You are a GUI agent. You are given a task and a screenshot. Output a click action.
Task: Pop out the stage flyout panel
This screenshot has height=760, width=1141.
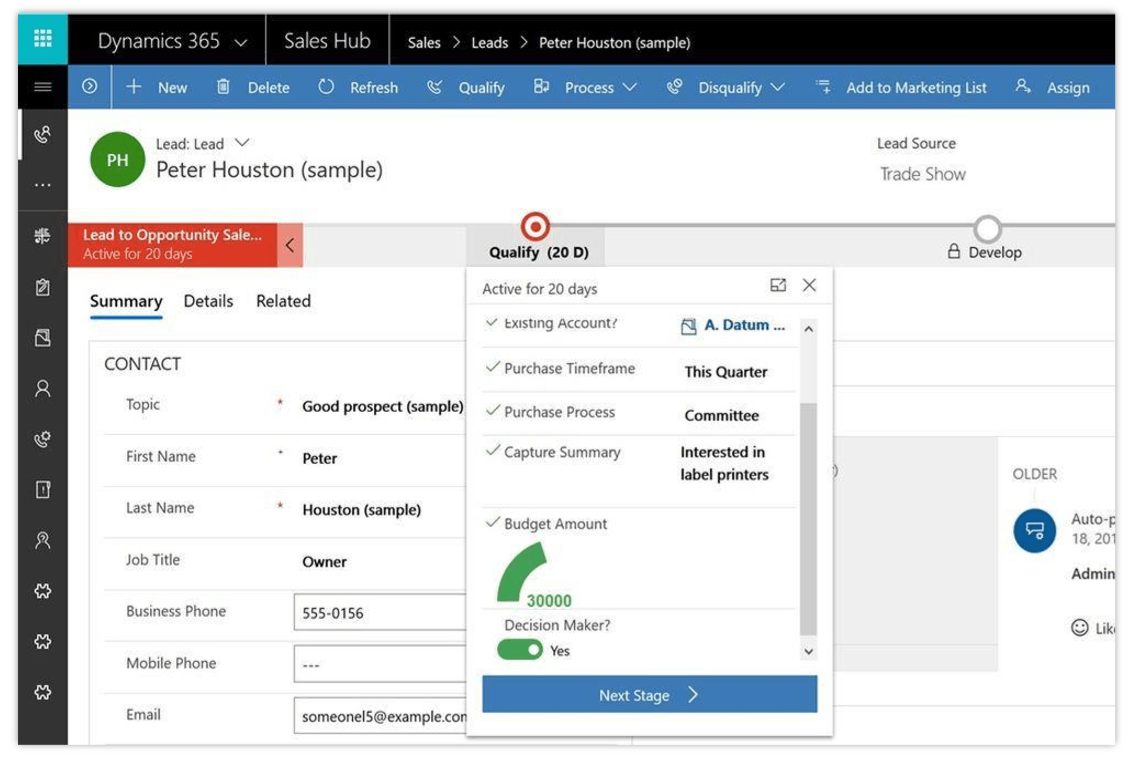[x=778, y=285]
